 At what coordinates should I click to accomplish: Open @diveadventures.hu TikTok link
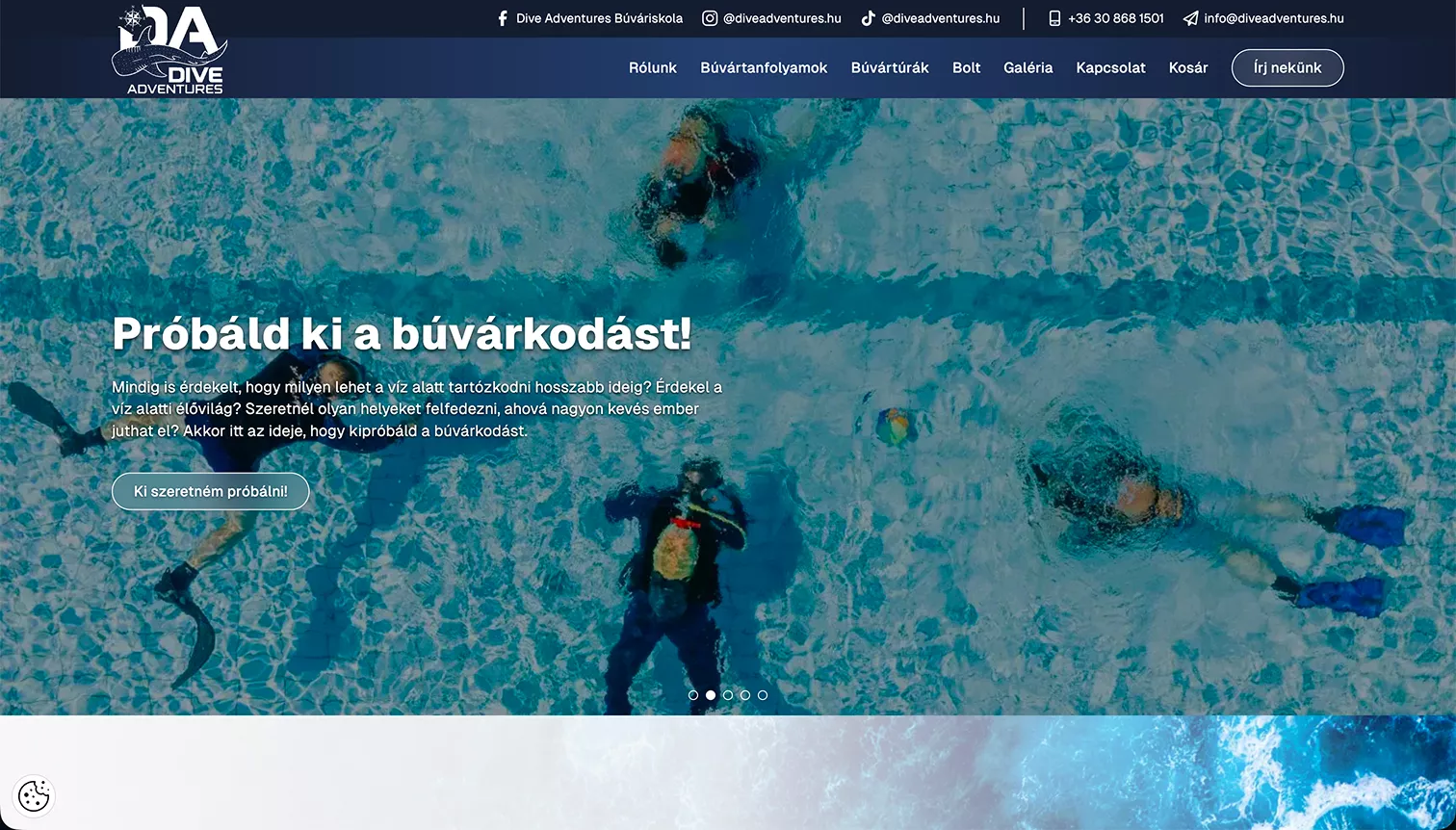(x=941, y=18)
